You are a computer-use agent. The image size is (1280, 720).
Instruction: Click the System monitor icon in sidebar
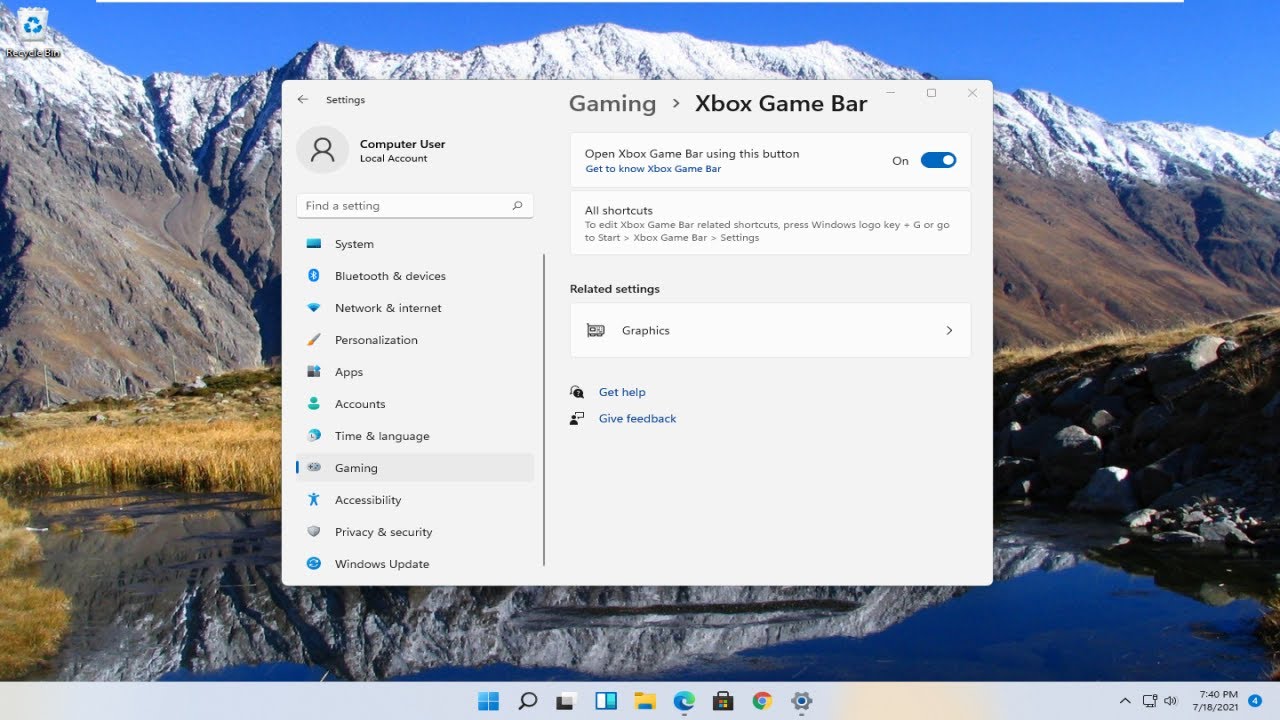[314, 244]
